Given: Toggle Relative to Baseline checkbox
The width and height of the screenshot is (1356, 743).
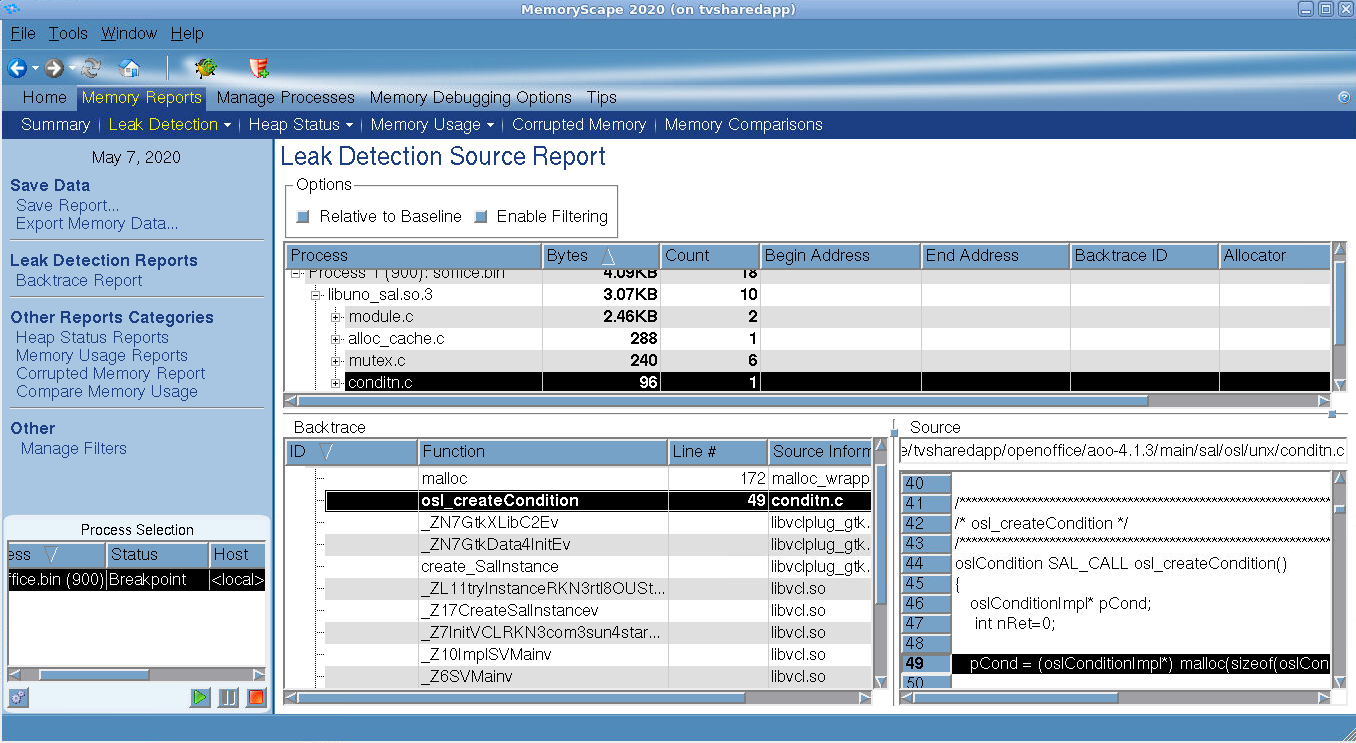Looking at the screenshot, I should (304, 217).
